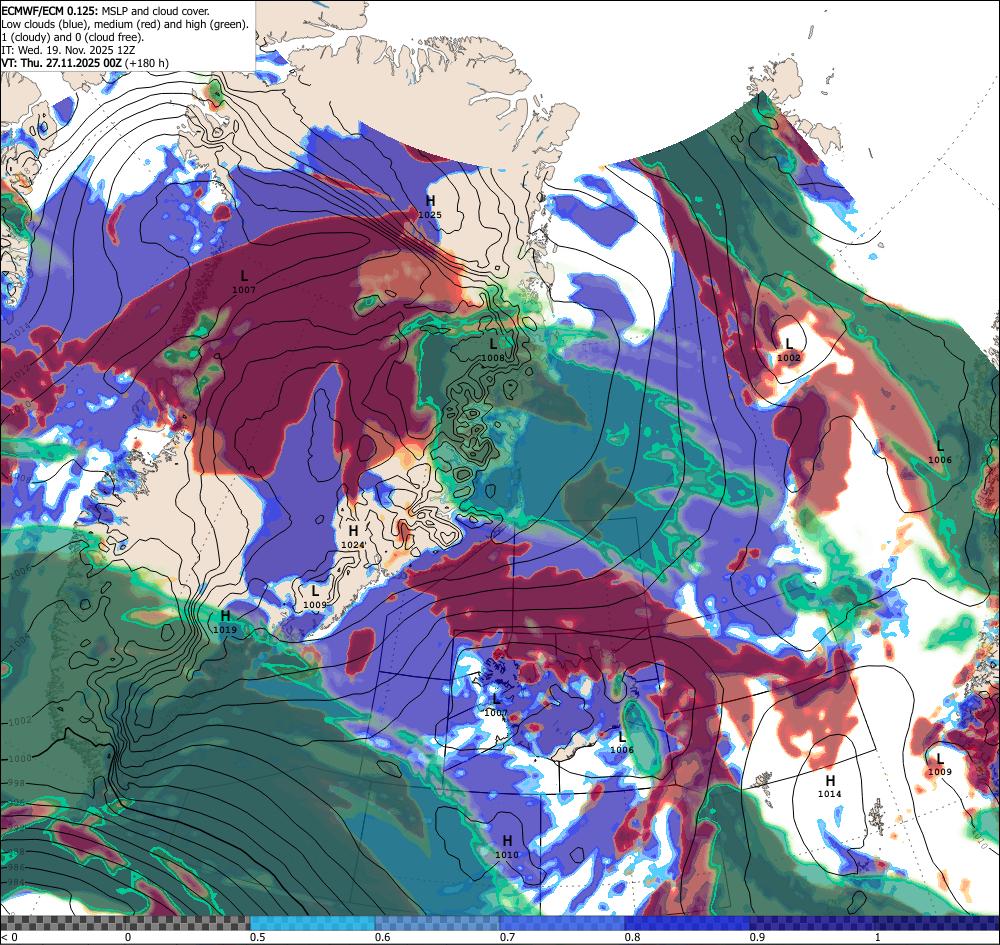The image size is (1000, 945).
Task: Pick the dark blue 0.8–0.9 scale swatch
Action: click(687, 923)
